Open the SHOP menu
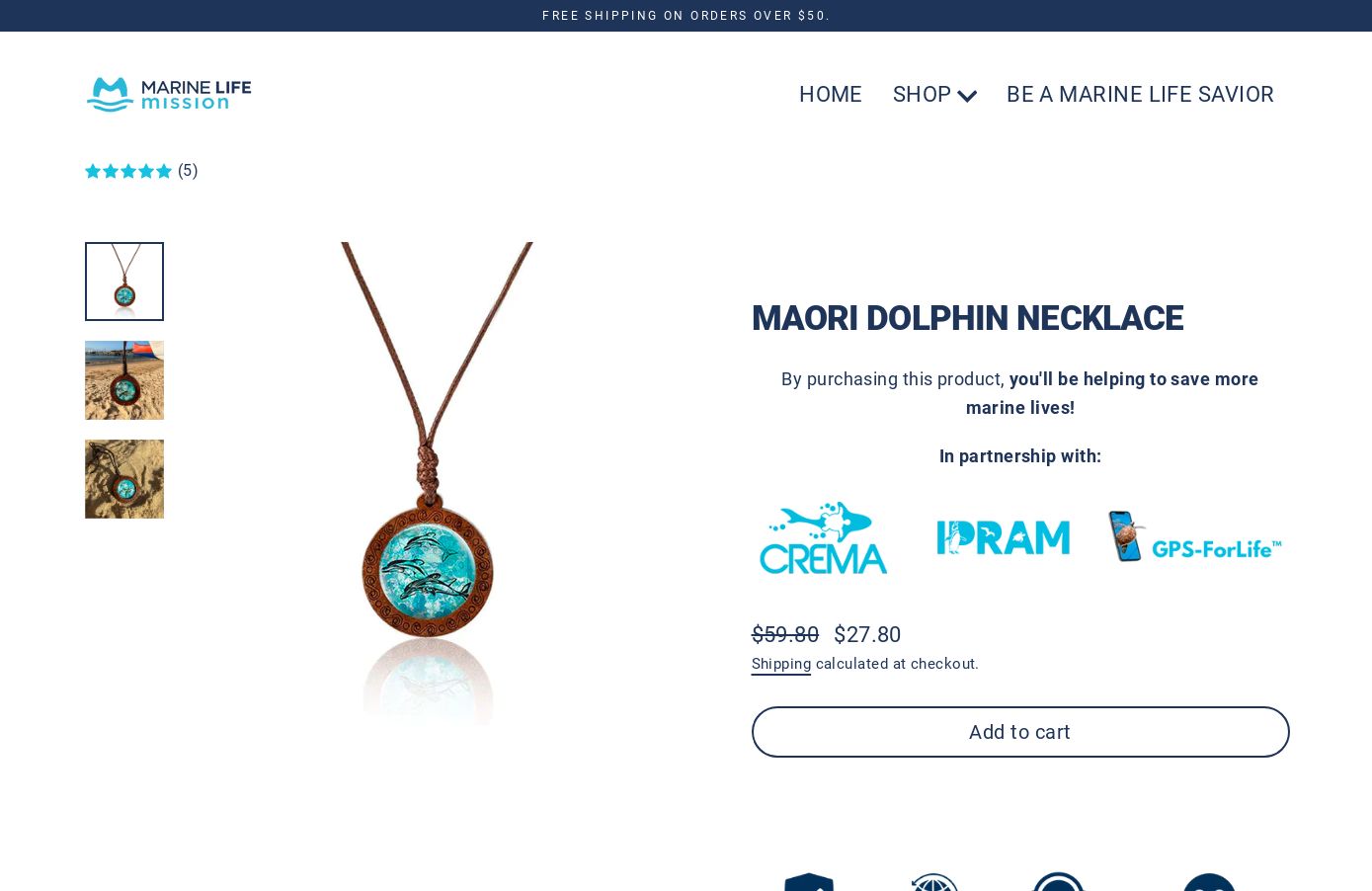Viewport: 1372px width, 891px height. coord(922,94)
